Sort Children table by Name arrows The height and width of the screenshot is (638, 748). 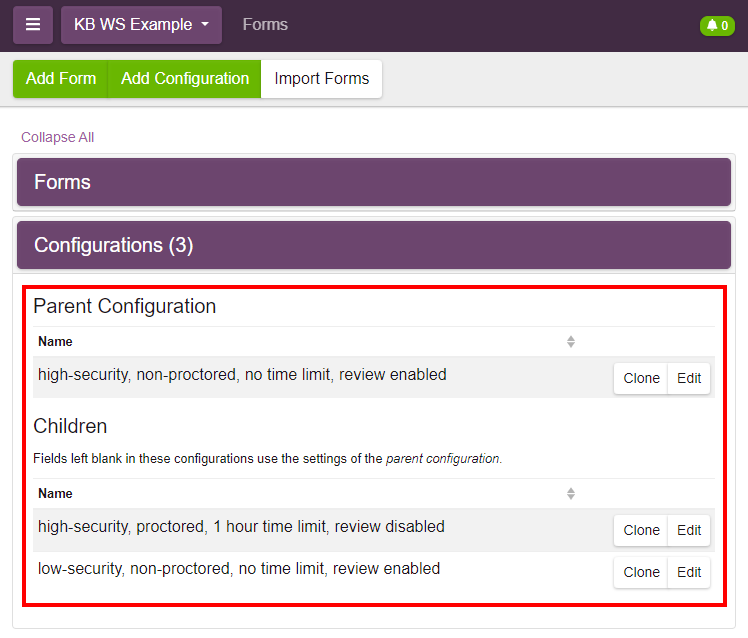571,493
